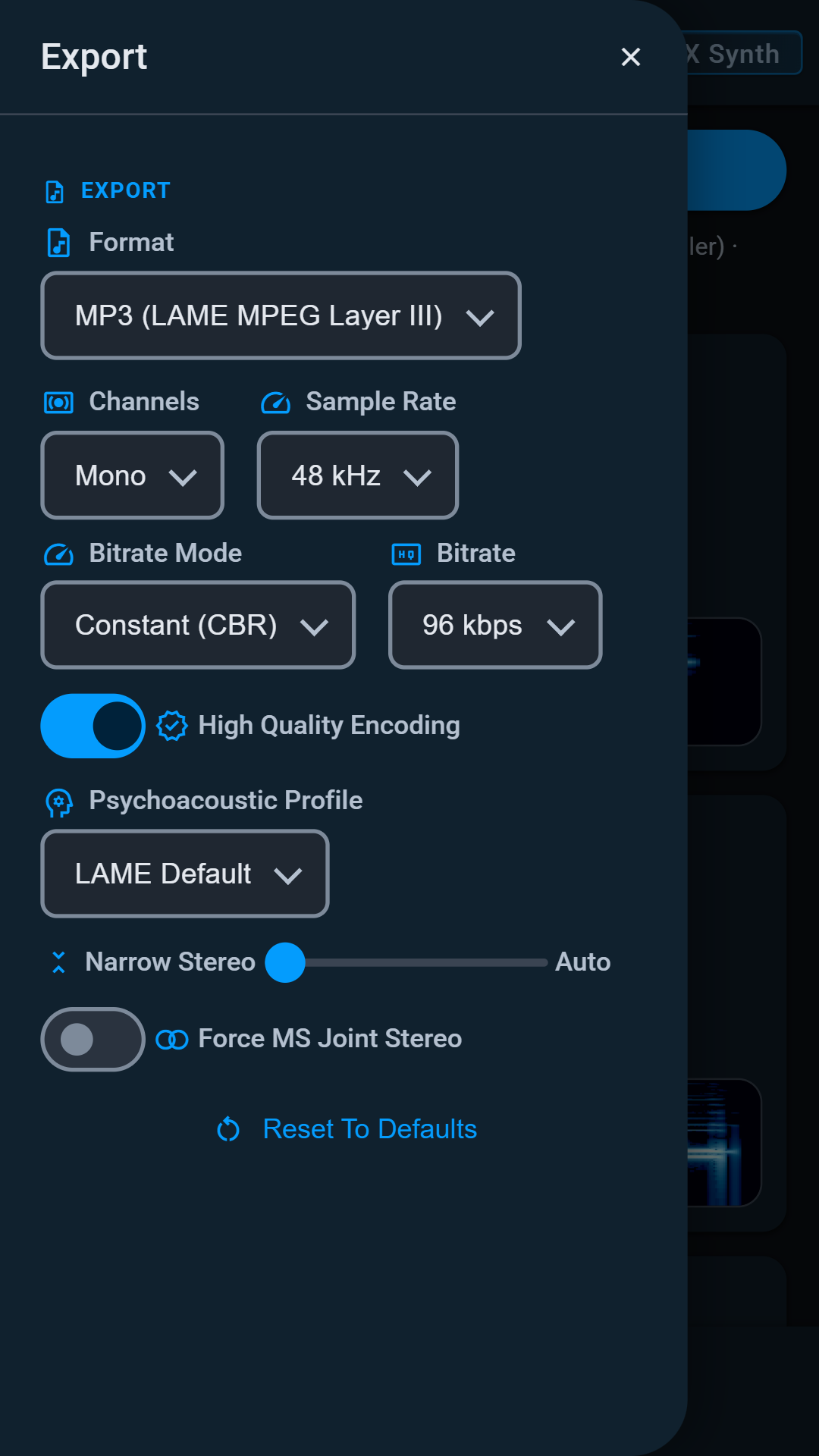Click the Export panel title
819x1456 pixels.
(94, 57)
